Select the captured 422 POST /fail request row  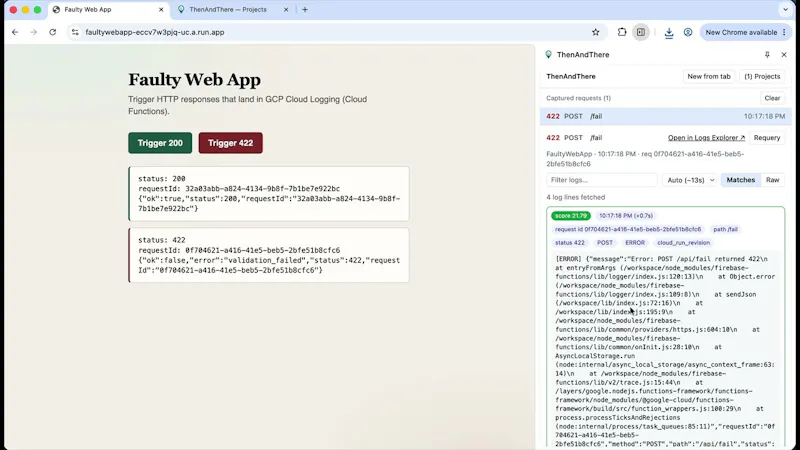(x=665, y=116)
